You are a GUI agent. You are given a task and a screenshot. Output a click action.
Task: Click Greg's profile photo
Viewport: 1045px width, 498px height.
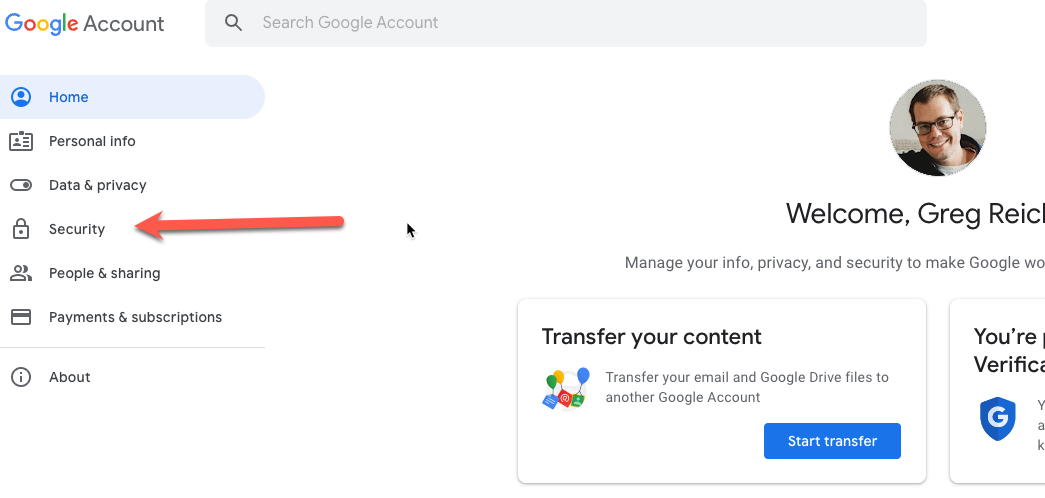point(938,128)
